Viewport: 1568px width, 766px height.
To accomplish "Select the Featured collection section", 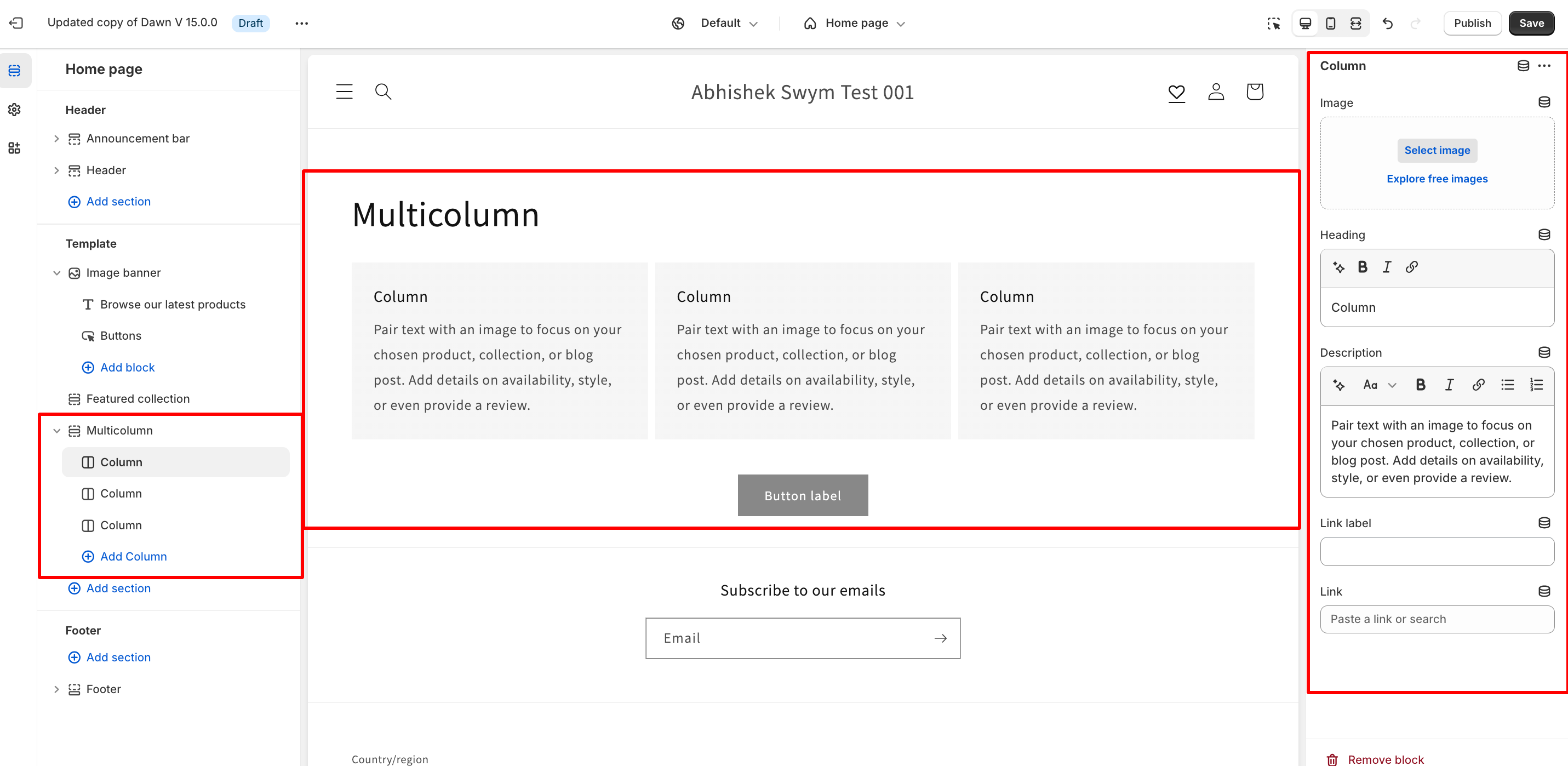I will 138,399.
